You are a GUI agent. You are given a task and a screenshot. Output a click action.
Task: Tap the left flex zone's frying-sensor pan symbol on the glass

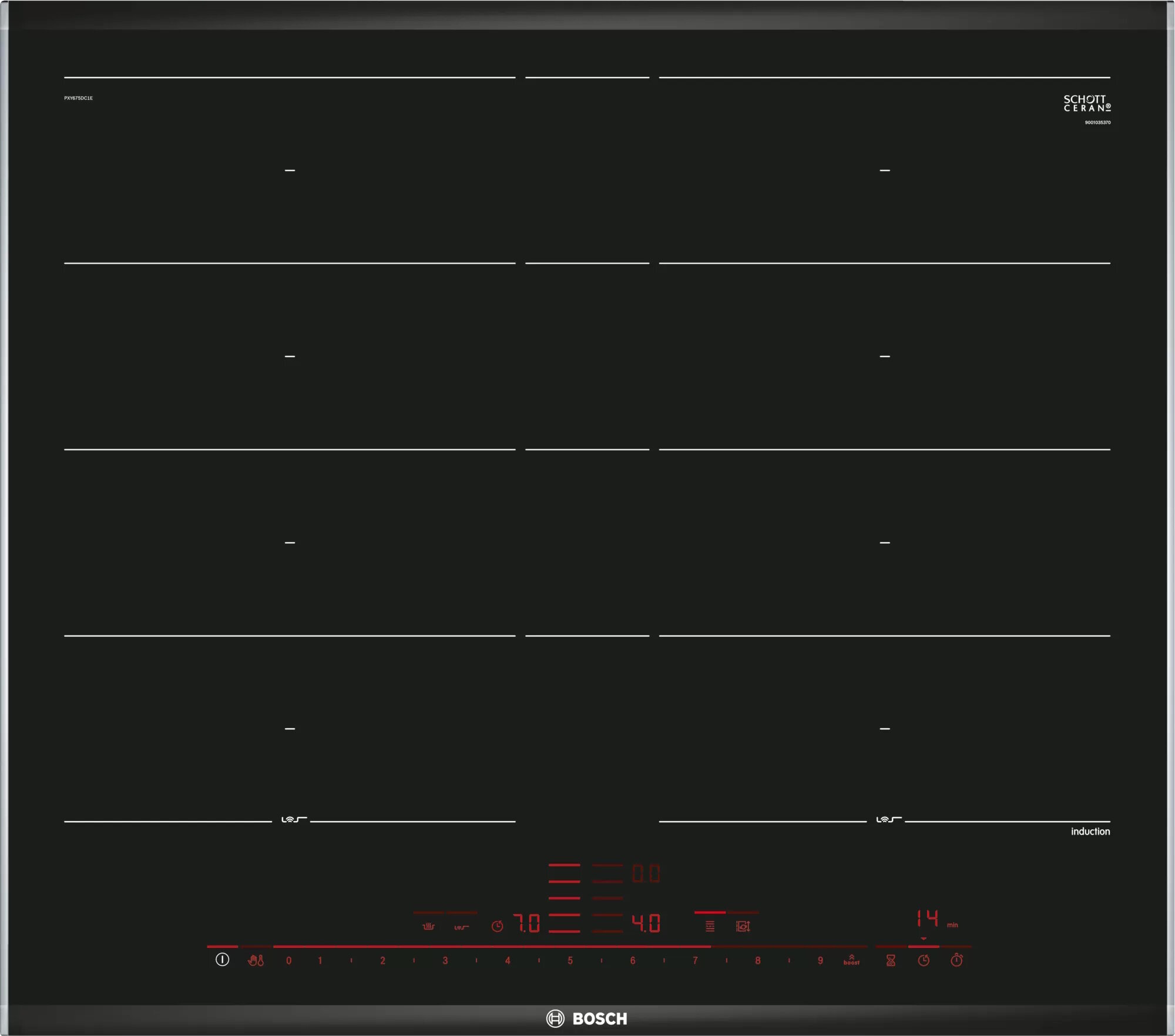pyautogui.click(x=294, y=819)
